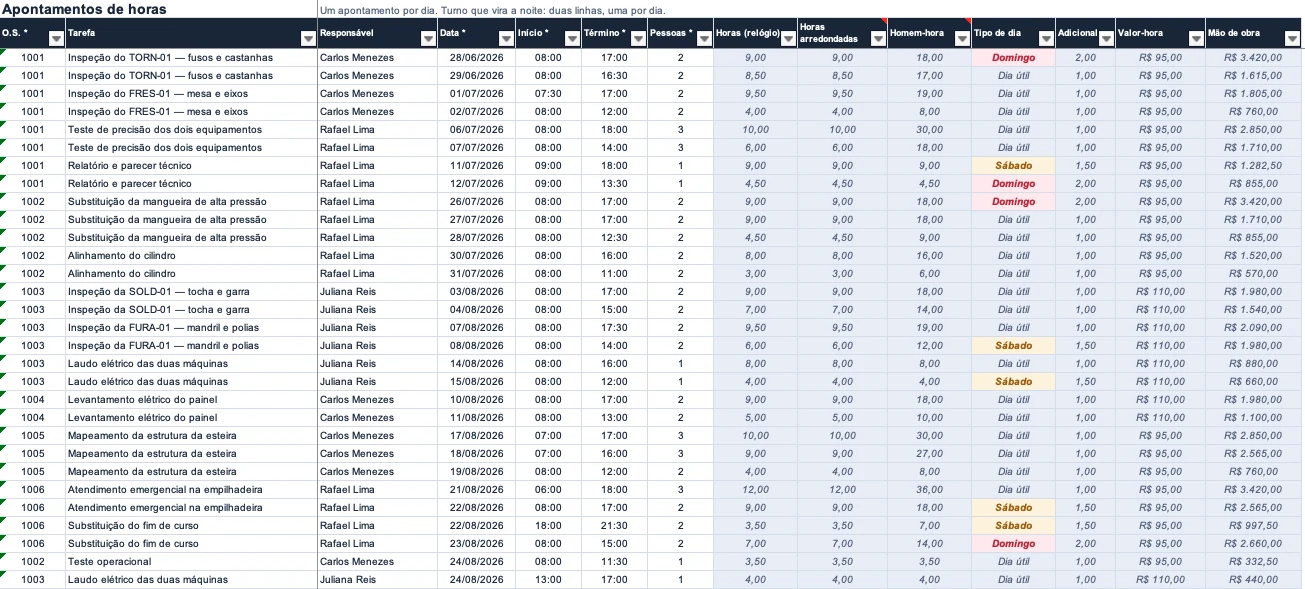Select the Mão de obra cell R$ 440,00
The width and height of the screenshot is (1305, 589).
[x=1255, y=580]
